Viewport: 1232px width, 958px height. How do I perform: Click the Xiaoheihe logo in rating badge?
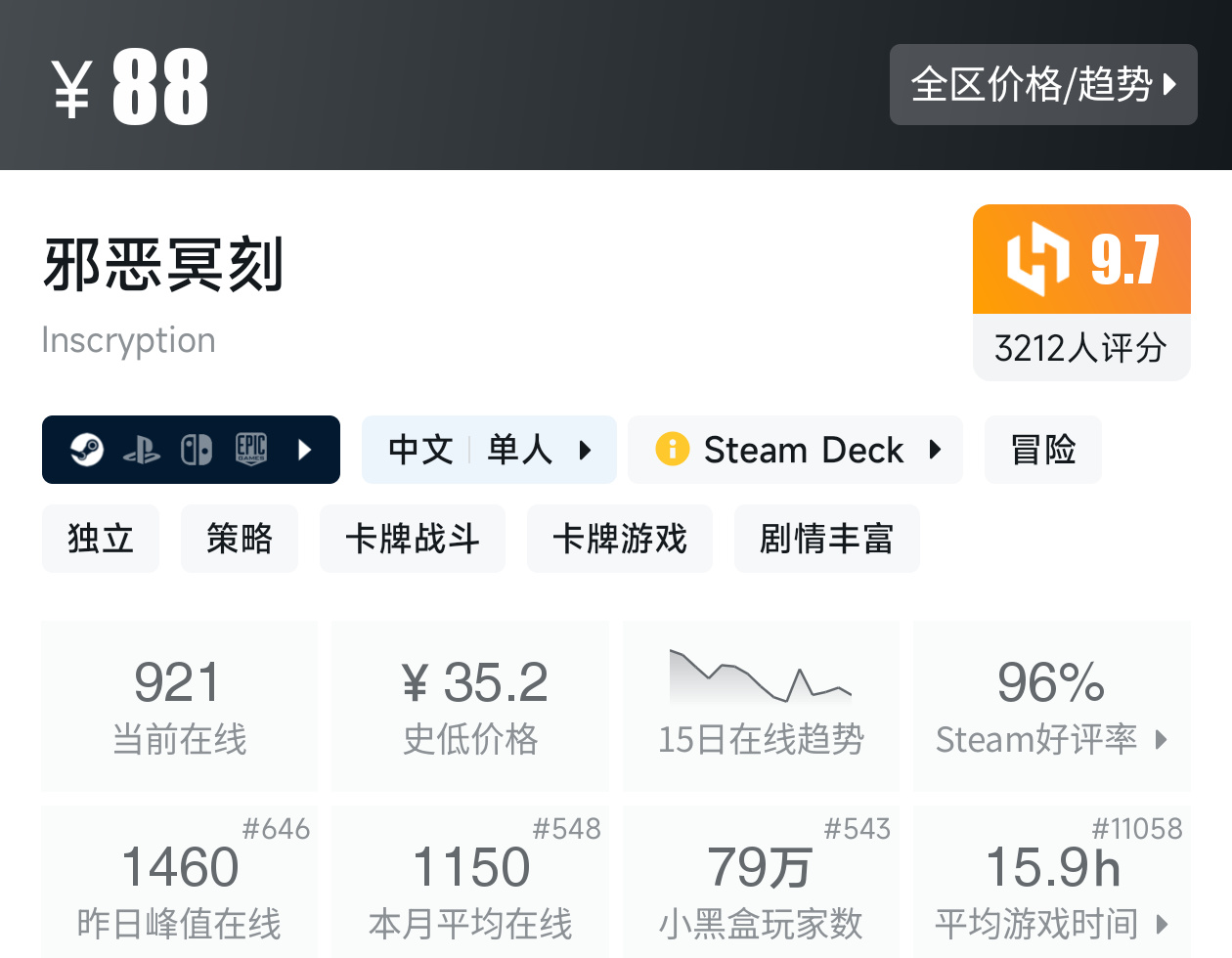[x=1037, y=259]
